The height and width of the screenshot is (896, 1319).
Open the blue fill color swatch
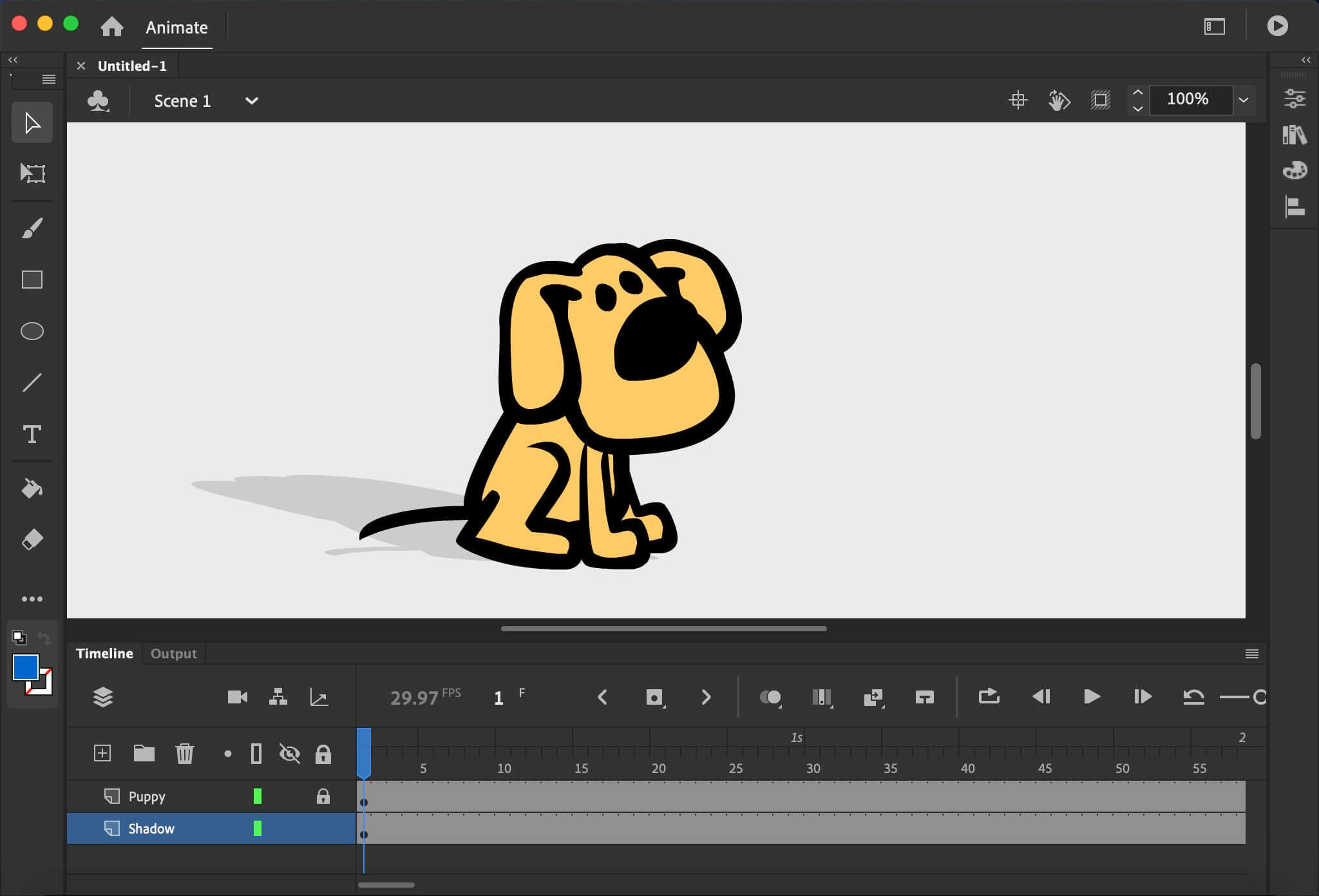click(26, 667)
